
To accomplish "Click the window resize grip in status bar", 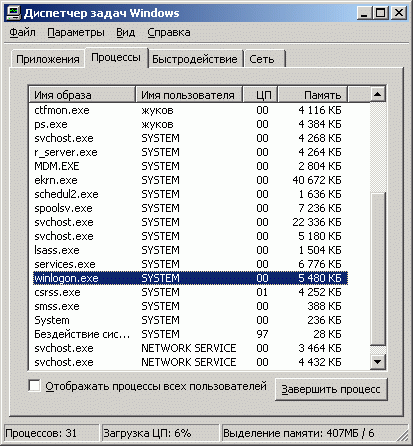I will click(404, 435).
